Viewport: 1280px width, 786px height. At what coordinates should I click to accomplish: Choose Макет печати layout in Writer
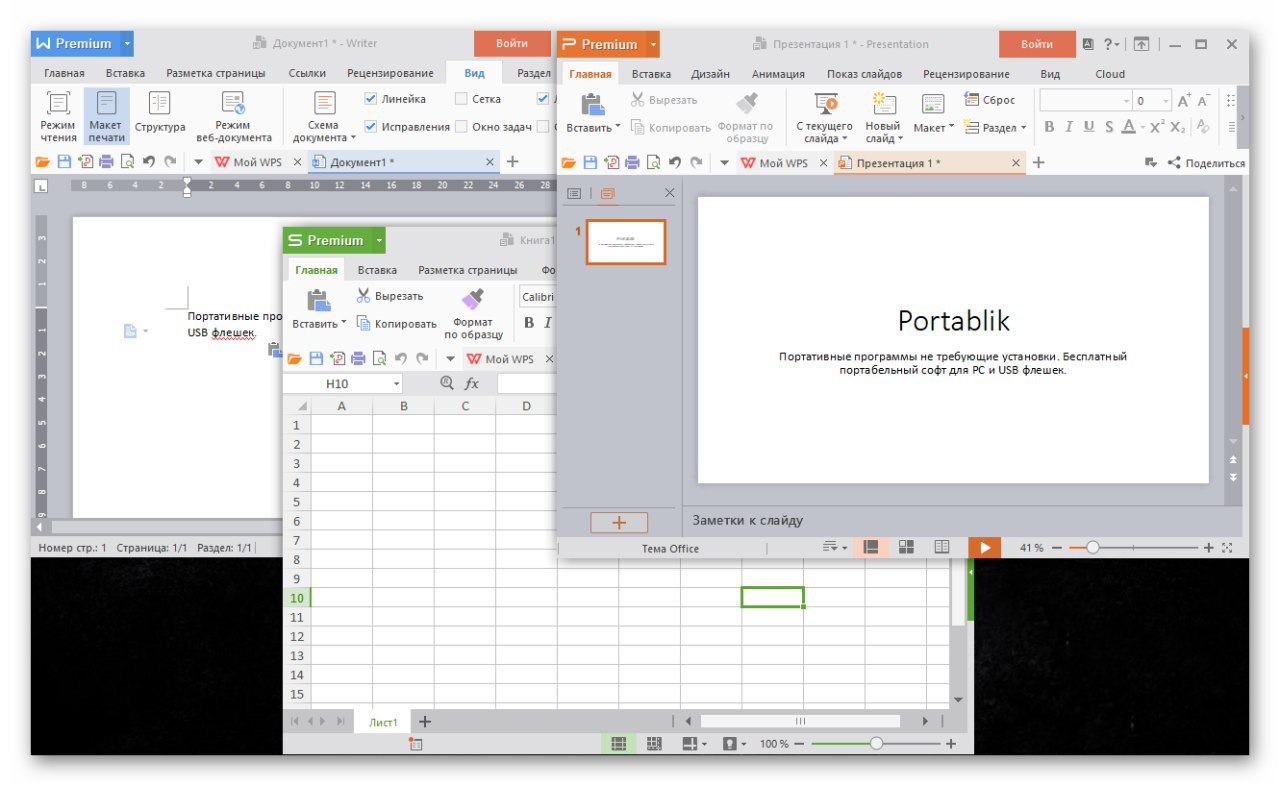click(x=106, y=115)
